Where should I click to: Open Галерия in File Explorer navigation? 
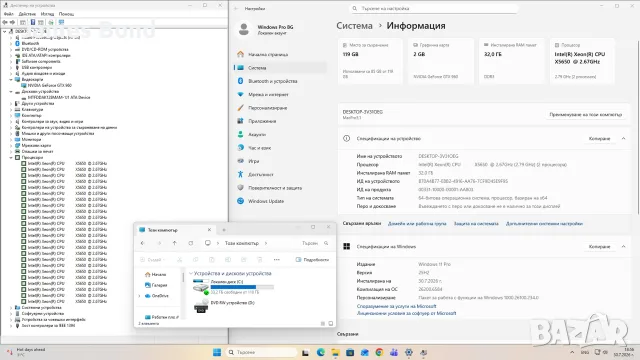[x=156, y=285]
